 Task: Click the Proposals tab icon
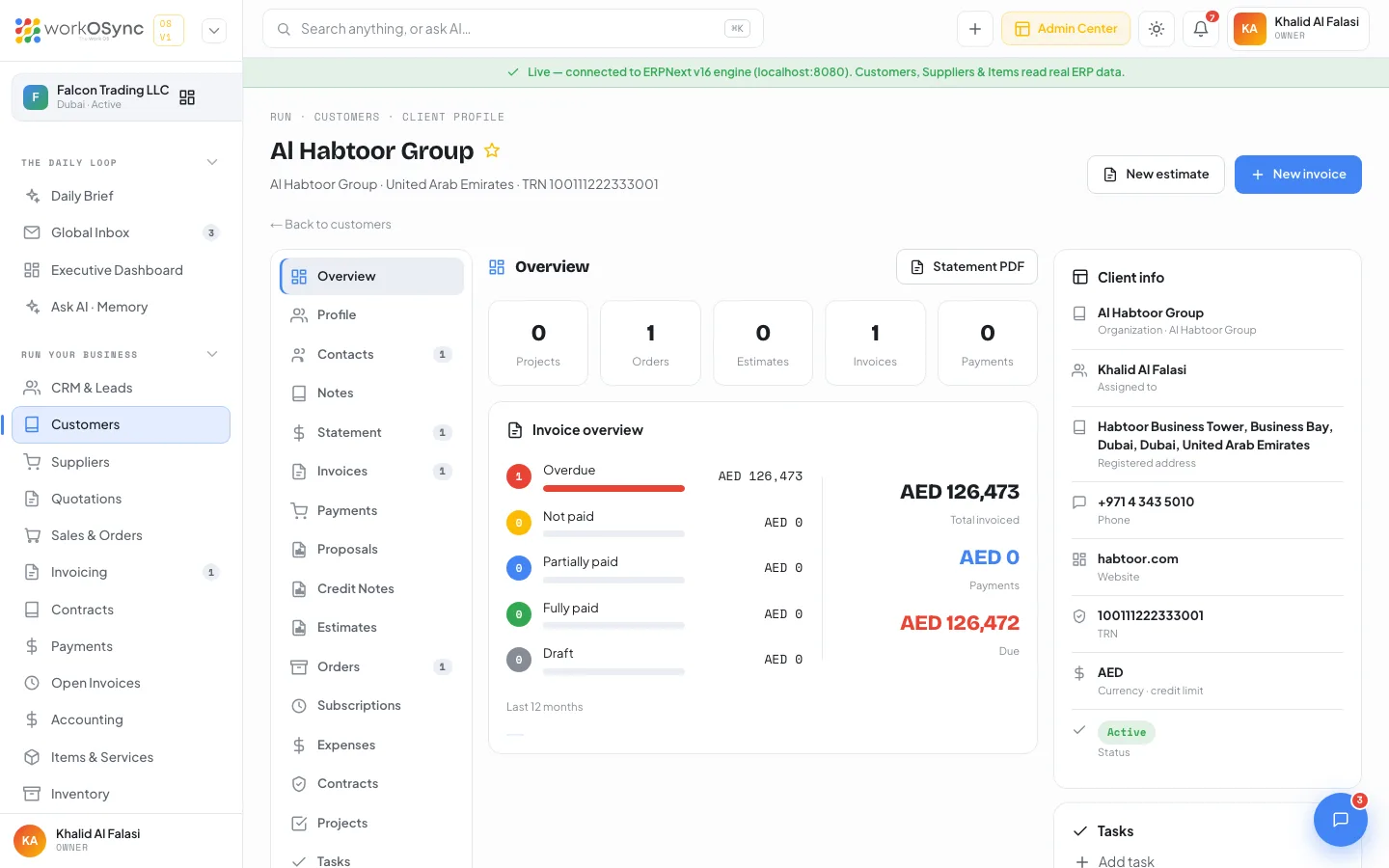pos(299,549)
